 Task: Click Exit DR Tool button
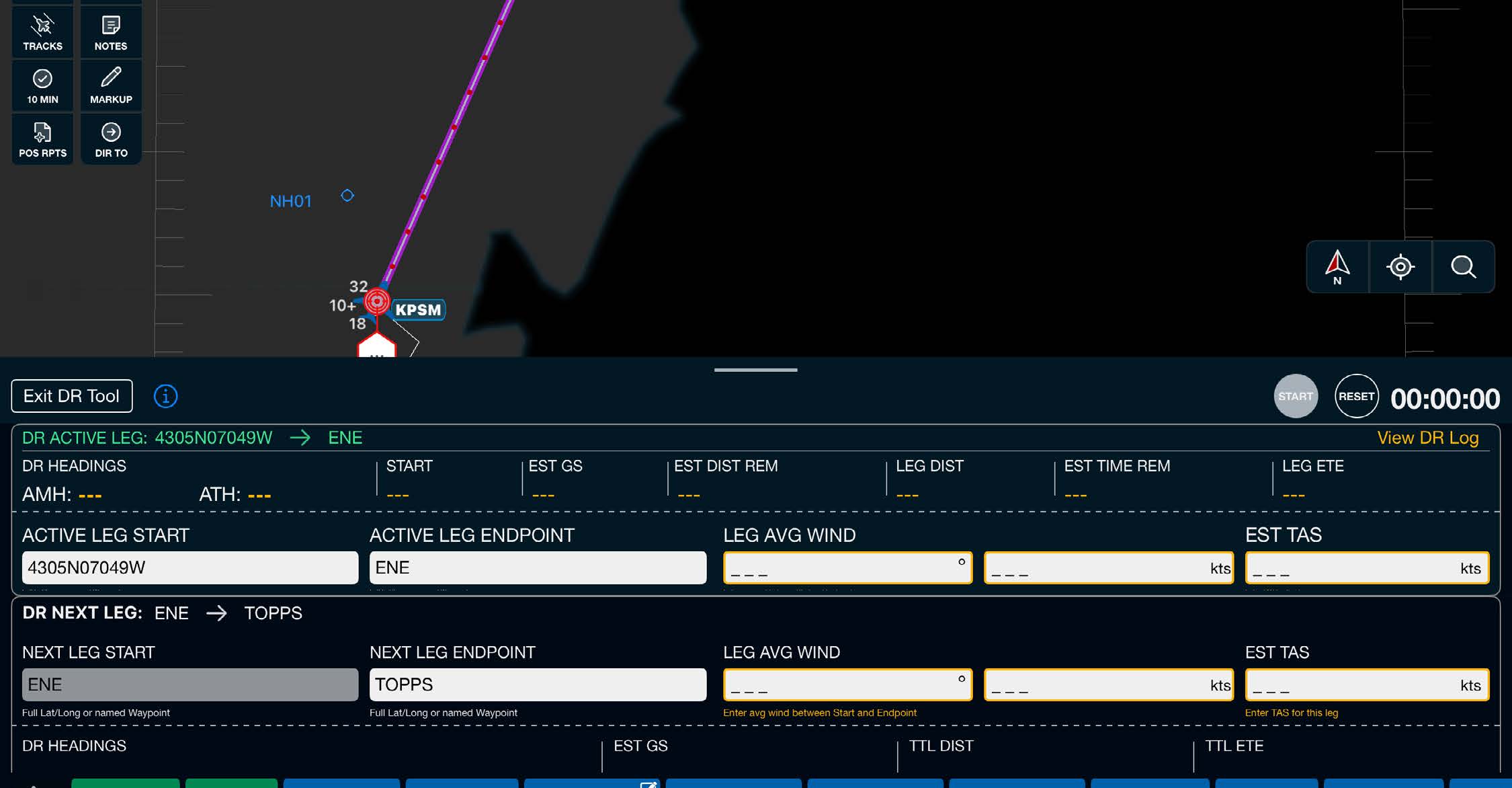click(x=72, y=396)
